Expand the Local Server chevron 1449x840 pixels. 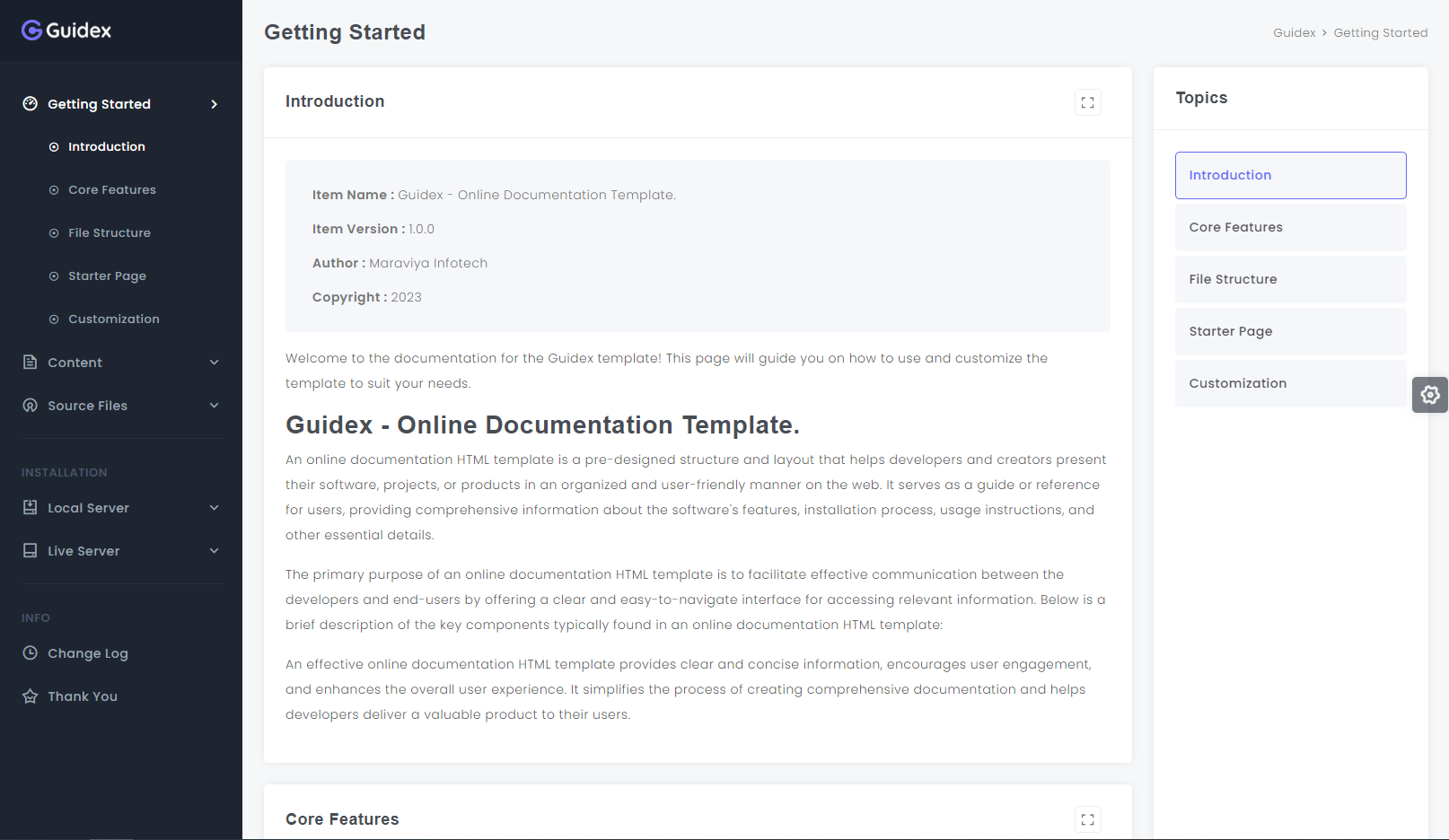[214, 508]
